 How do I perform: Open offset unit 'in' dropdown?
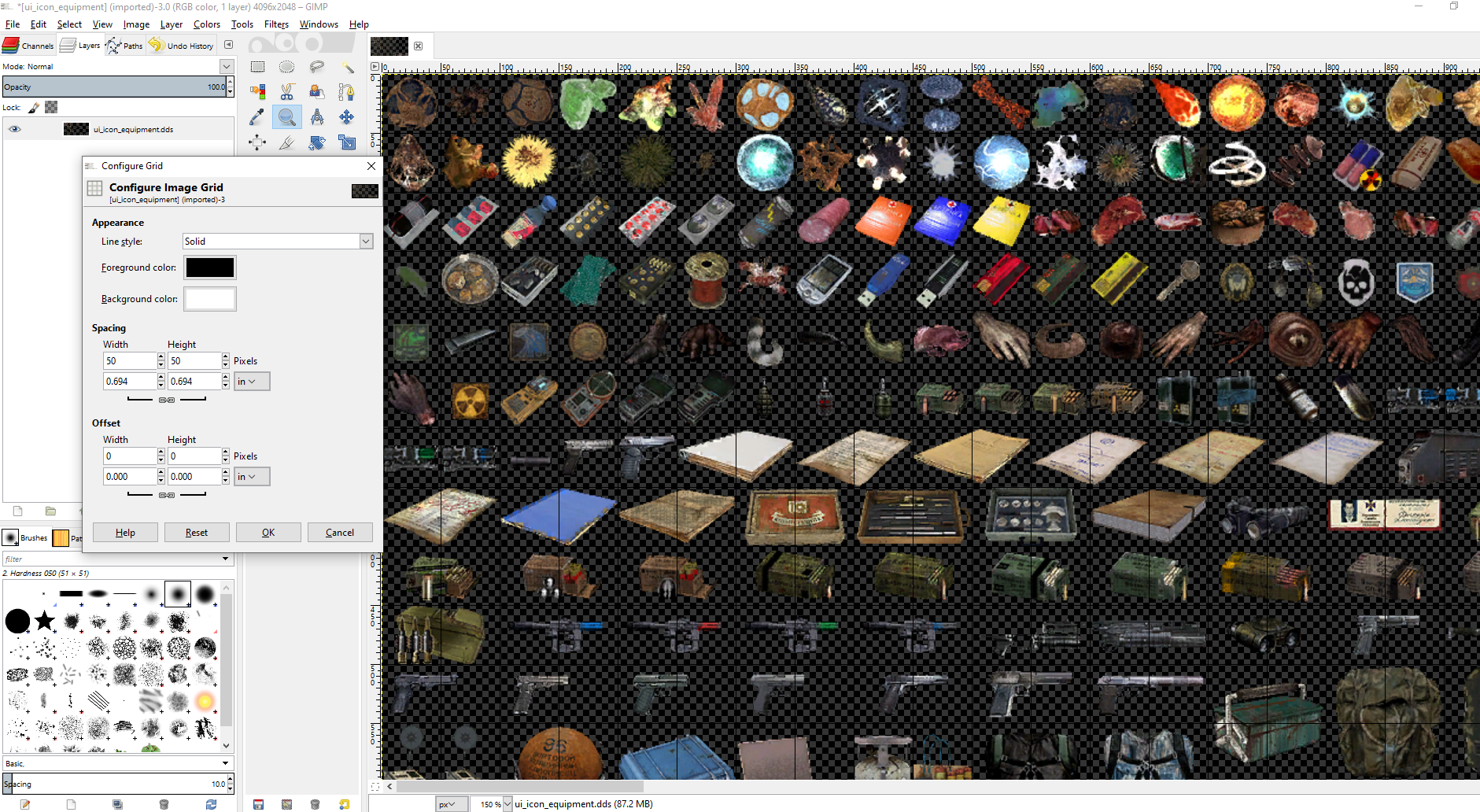click(x=252, y=477)
